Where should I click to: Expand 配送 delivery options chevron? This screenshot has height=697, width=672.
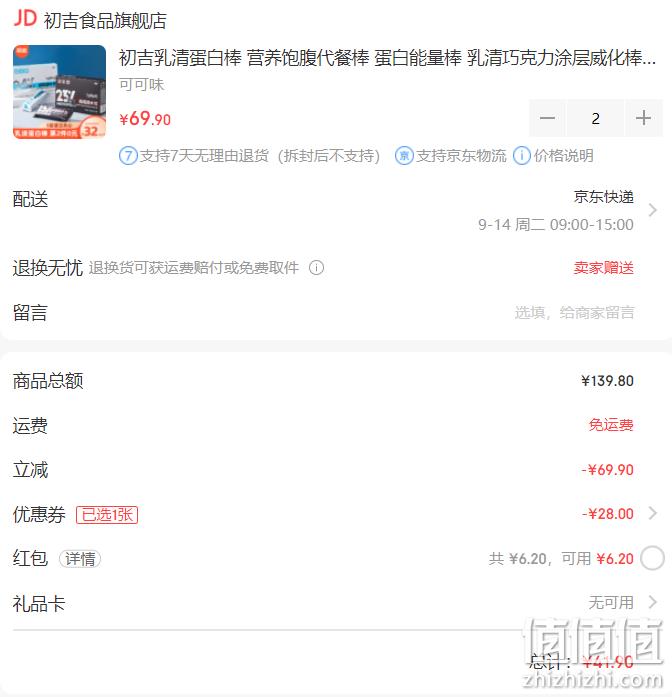click(652, 210)
